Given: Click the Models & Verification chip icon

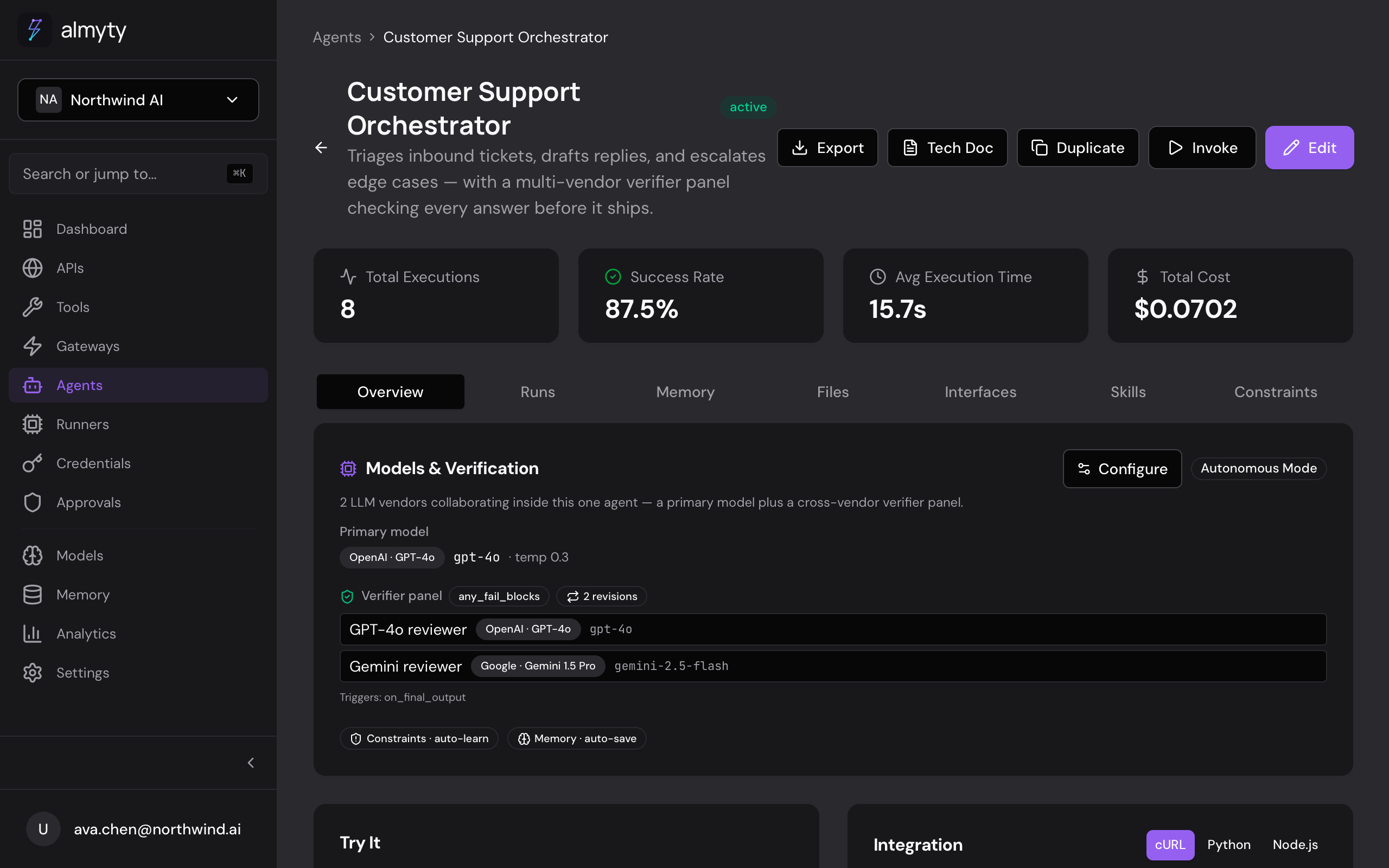Looking at the screenshot, I should click(x=348, y=468).
